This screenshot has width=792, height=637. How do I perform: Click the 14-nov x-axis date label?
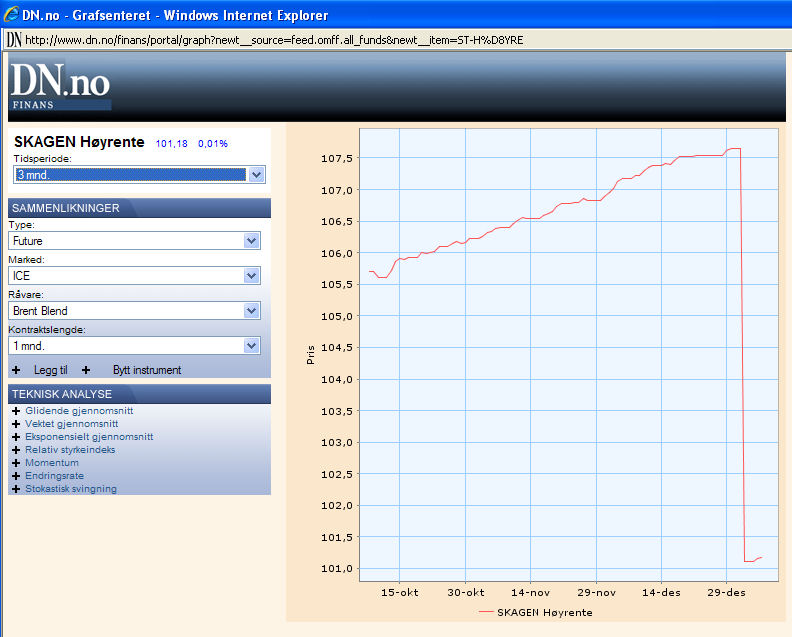pyautogui.click(x=530, y=593)
